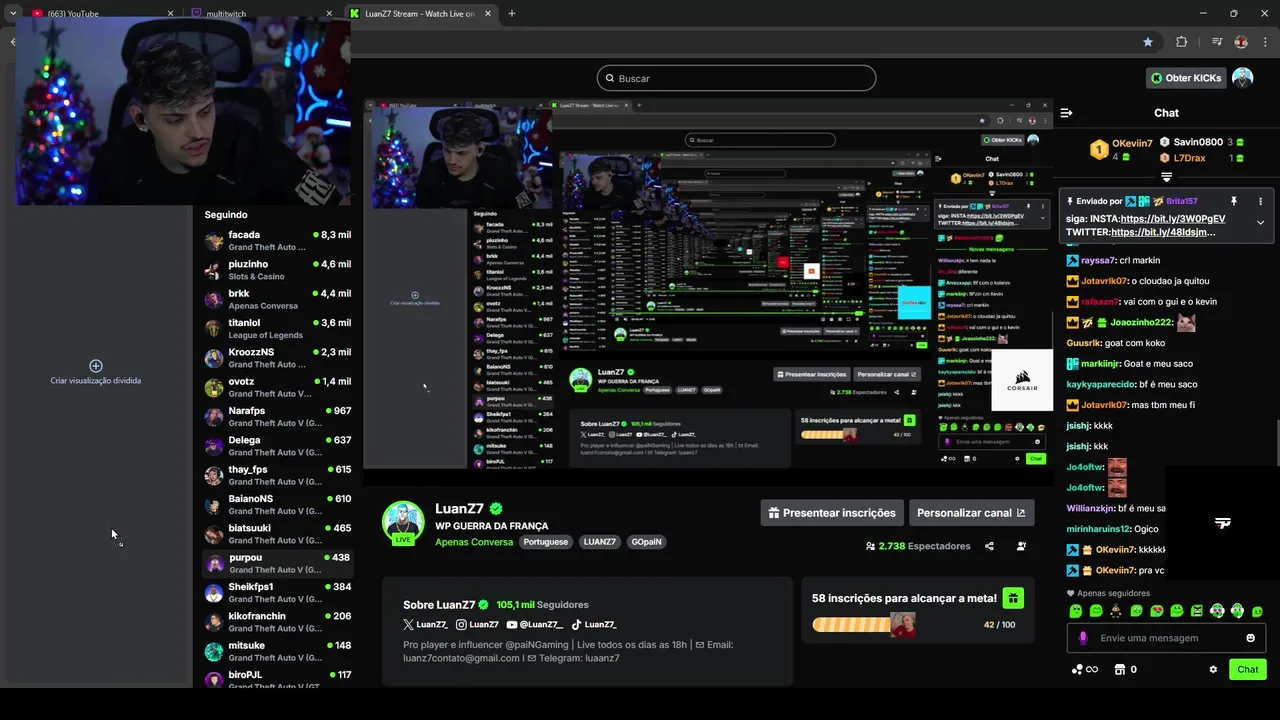Focus the Buscar search field
1280x720 pixels.
point(736,78)
